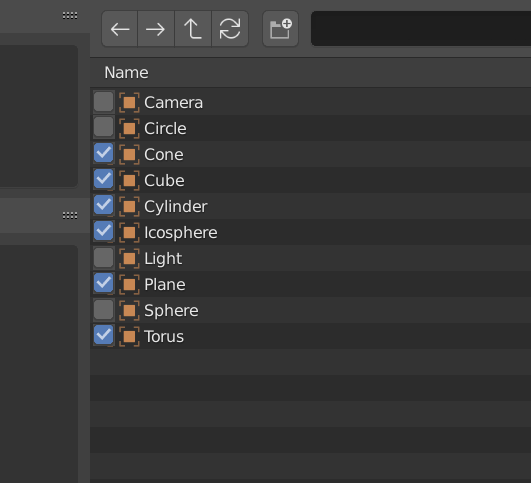The image size is (531, 483).
Task: Select the Light name text
Action: pos(163,259)
